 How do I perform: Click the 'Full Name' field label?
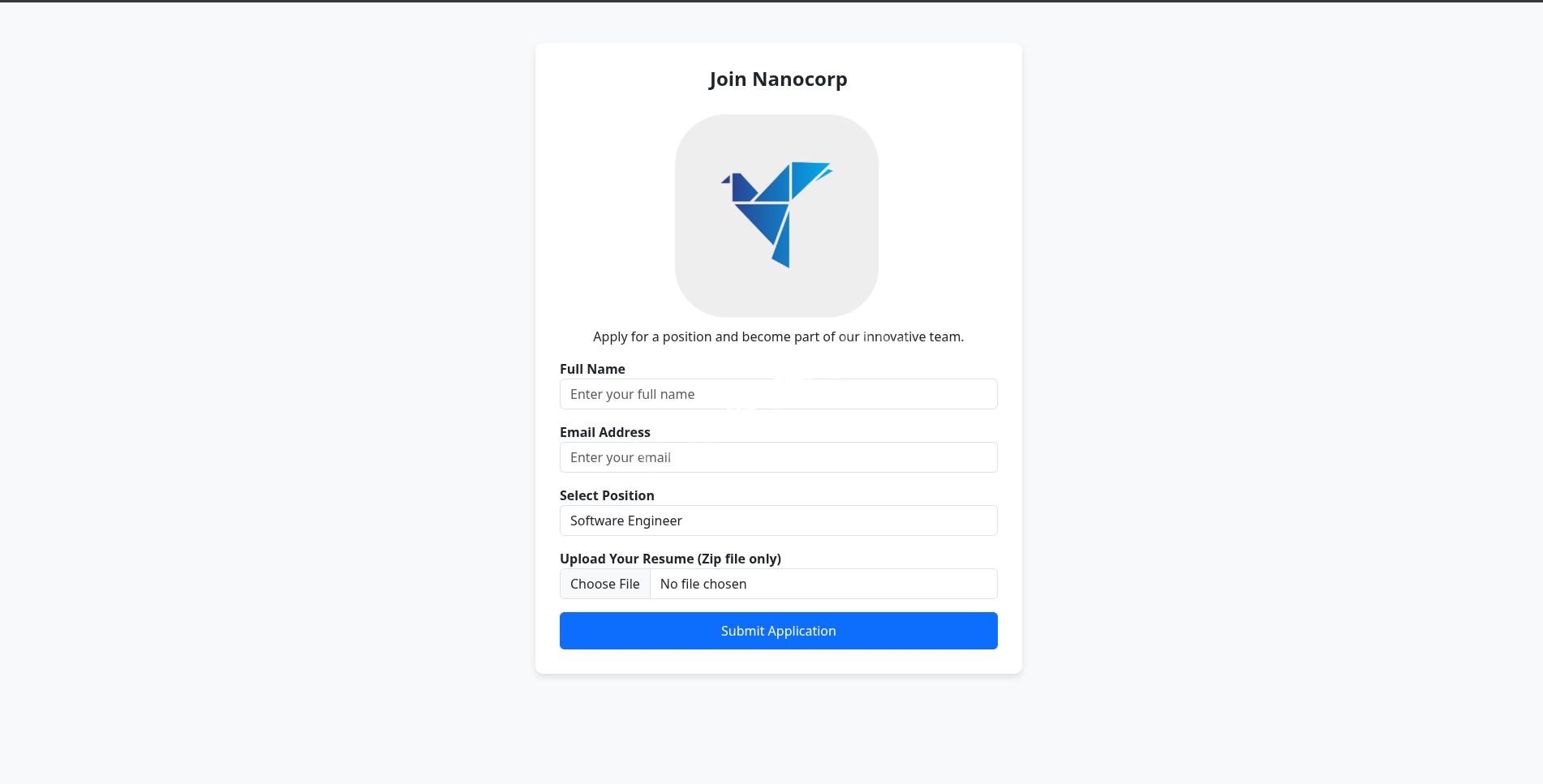[x=592, y=369]
